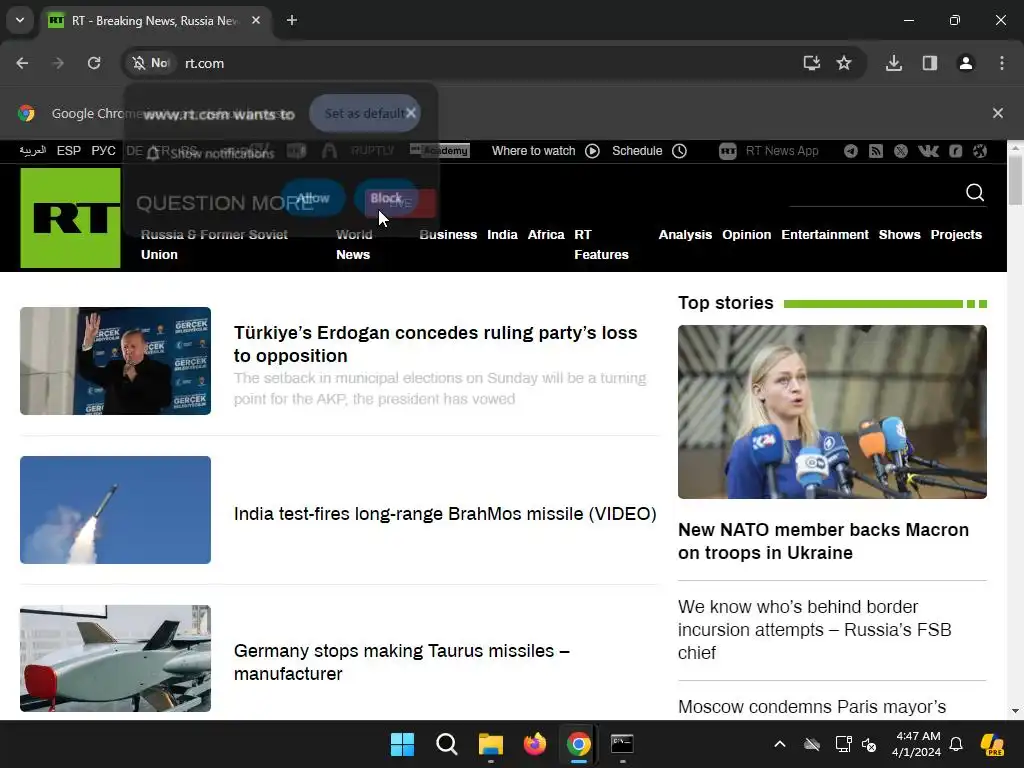Open a new browser tab

(292, 20)
